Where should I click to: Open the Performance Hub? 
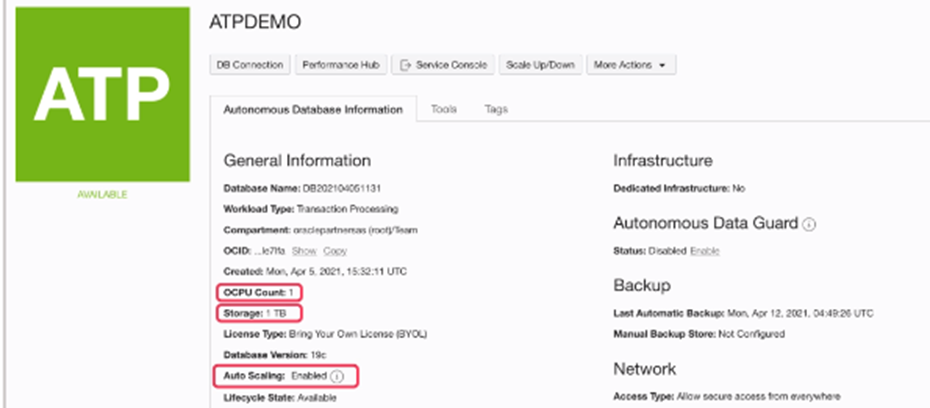coord(341,65)
